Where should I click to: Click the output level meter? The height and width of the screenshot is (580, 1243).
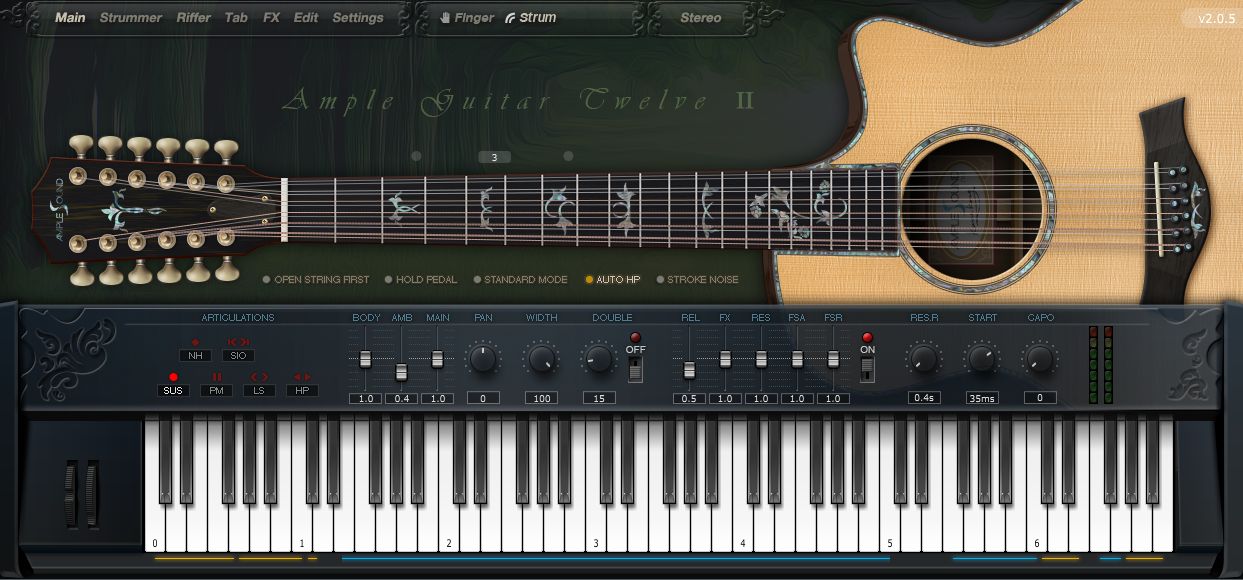[1100, 364]
